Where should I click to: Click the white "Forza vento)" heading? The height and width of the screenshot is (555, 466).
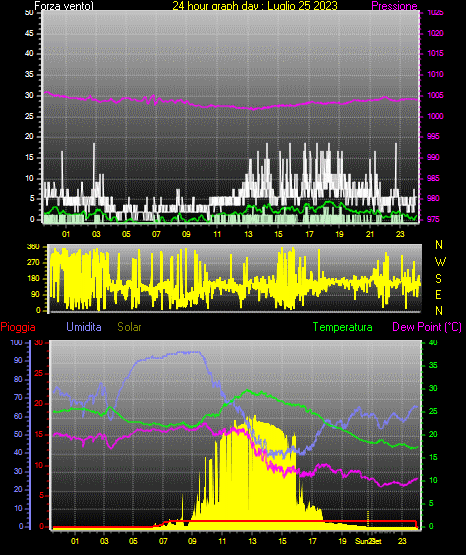[64, 6]
